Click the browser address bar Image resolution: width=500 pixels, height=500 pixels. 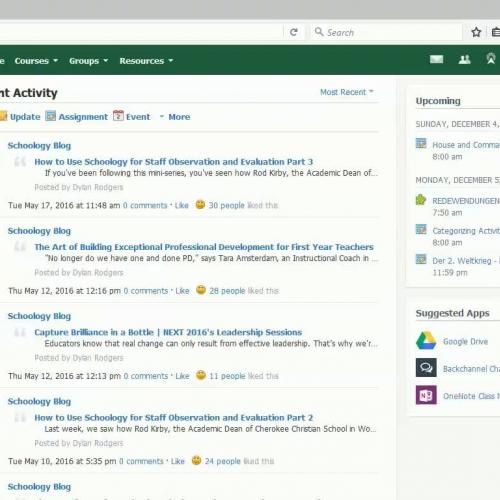142,32
